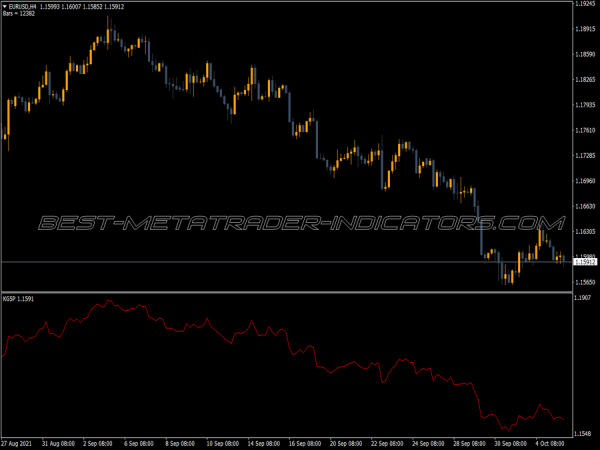600x450 pixels.
Task: Click price scale value 1.17935
Action: click(585, 105)
